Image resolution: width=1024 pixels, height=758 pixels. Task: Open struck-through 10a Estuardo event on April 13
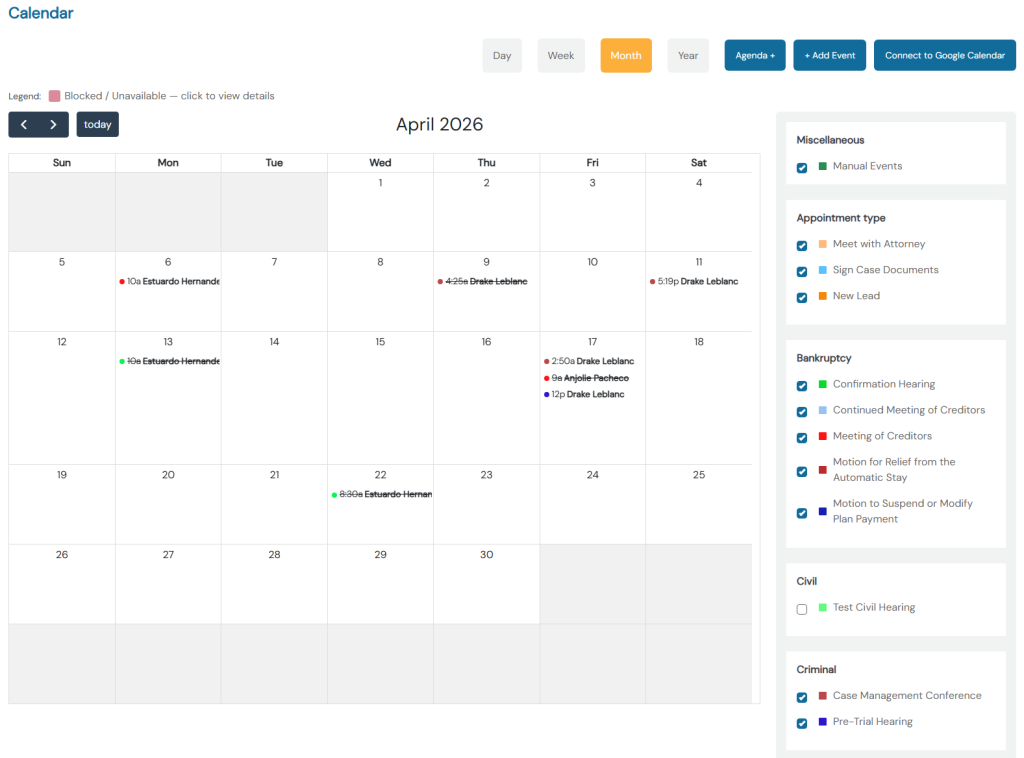[x=169, y=361]
